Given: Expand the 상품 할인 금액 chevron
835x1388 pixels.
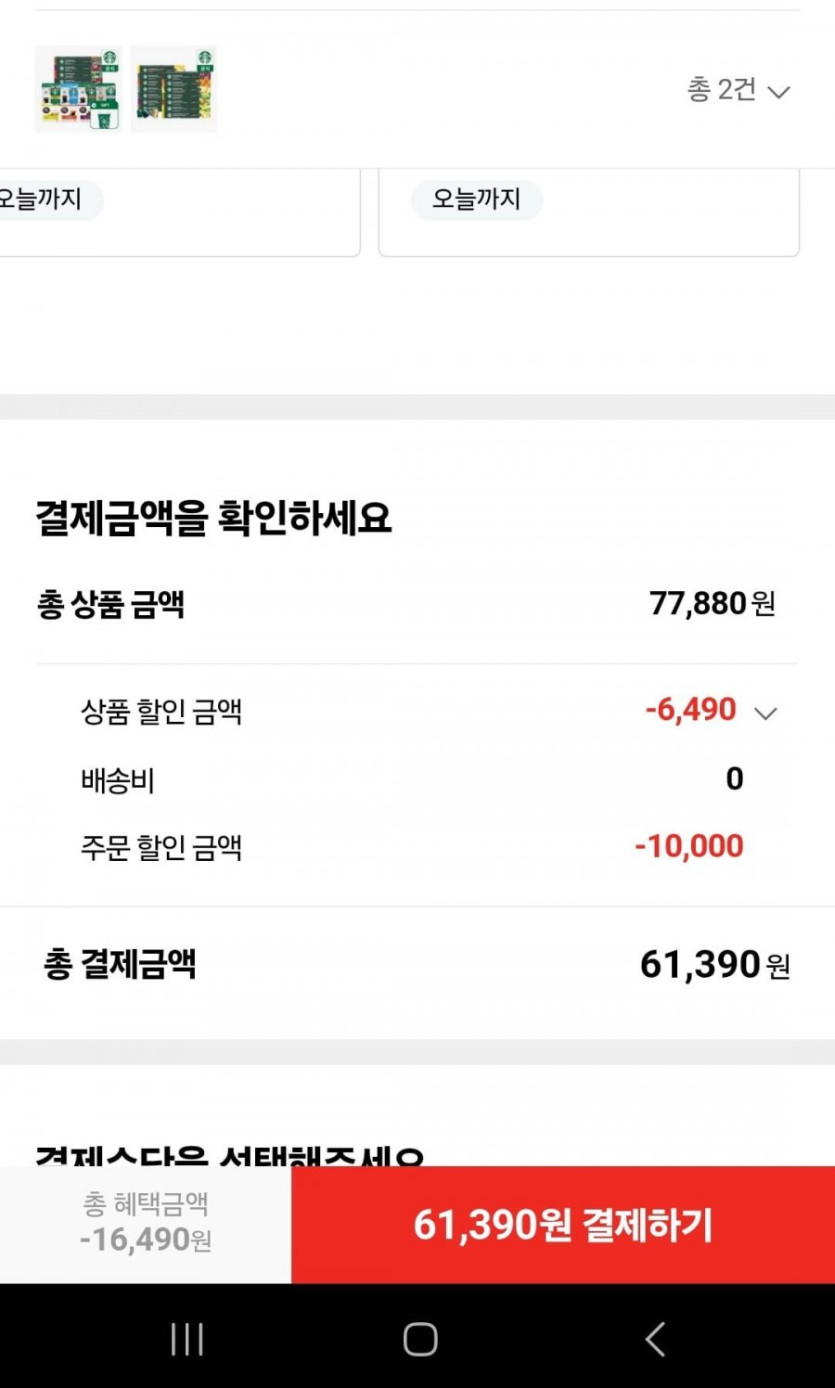Looking at the screenshot, I should 765,713.
